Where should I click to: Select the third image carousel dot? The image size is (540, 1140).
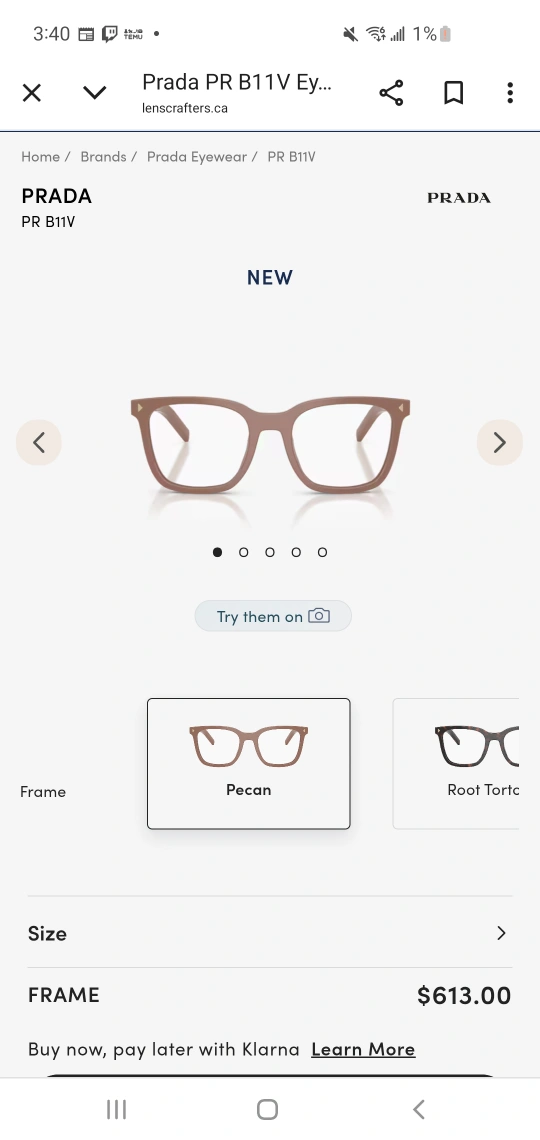[270, 553]
